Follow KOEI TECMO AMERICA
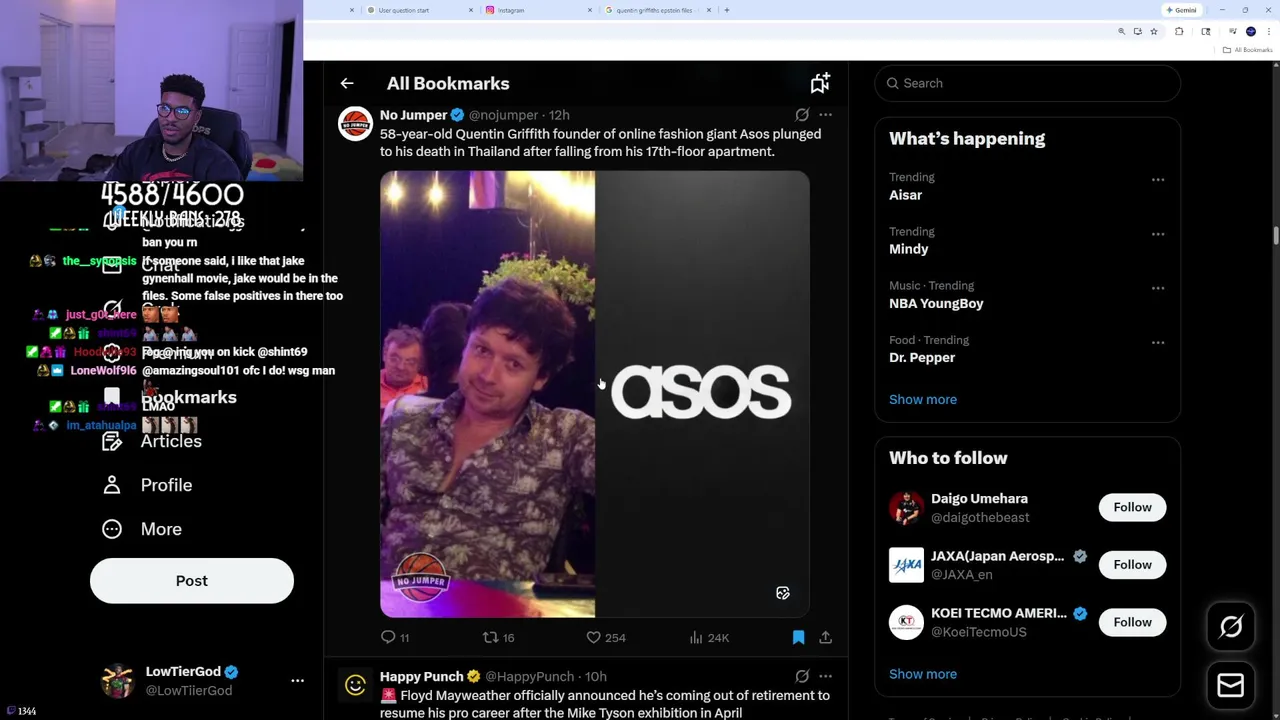 tap(1132, 622)
